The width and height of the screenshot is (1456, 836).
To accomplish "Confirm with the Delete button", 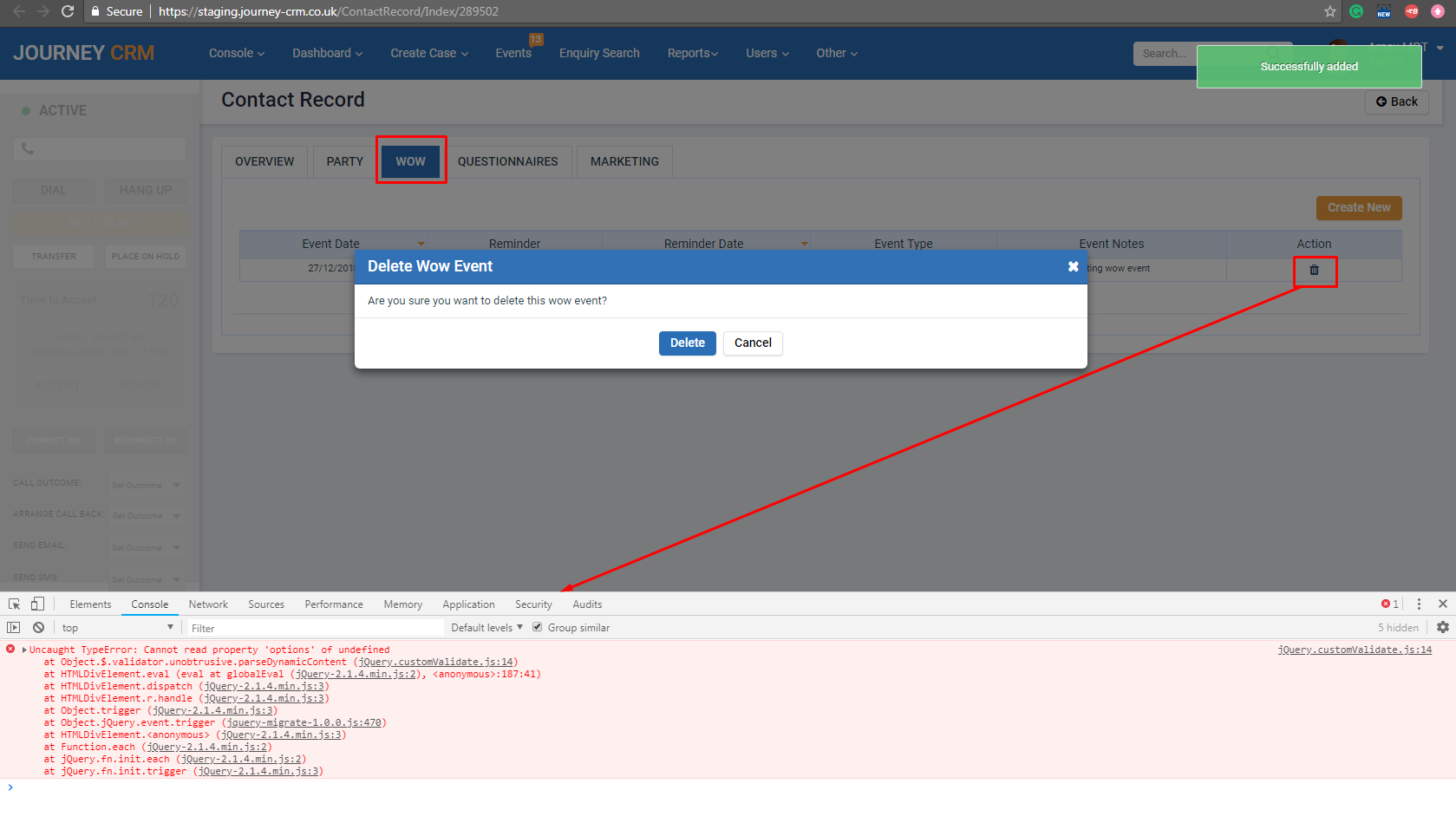I will pos(688,343).
